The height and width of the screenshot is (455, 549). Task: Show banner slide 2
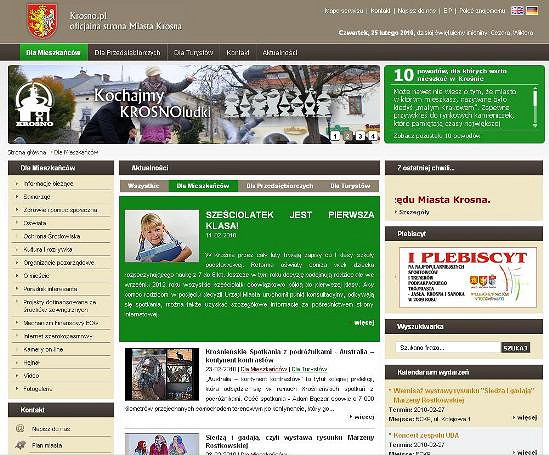tap(348, 136)
